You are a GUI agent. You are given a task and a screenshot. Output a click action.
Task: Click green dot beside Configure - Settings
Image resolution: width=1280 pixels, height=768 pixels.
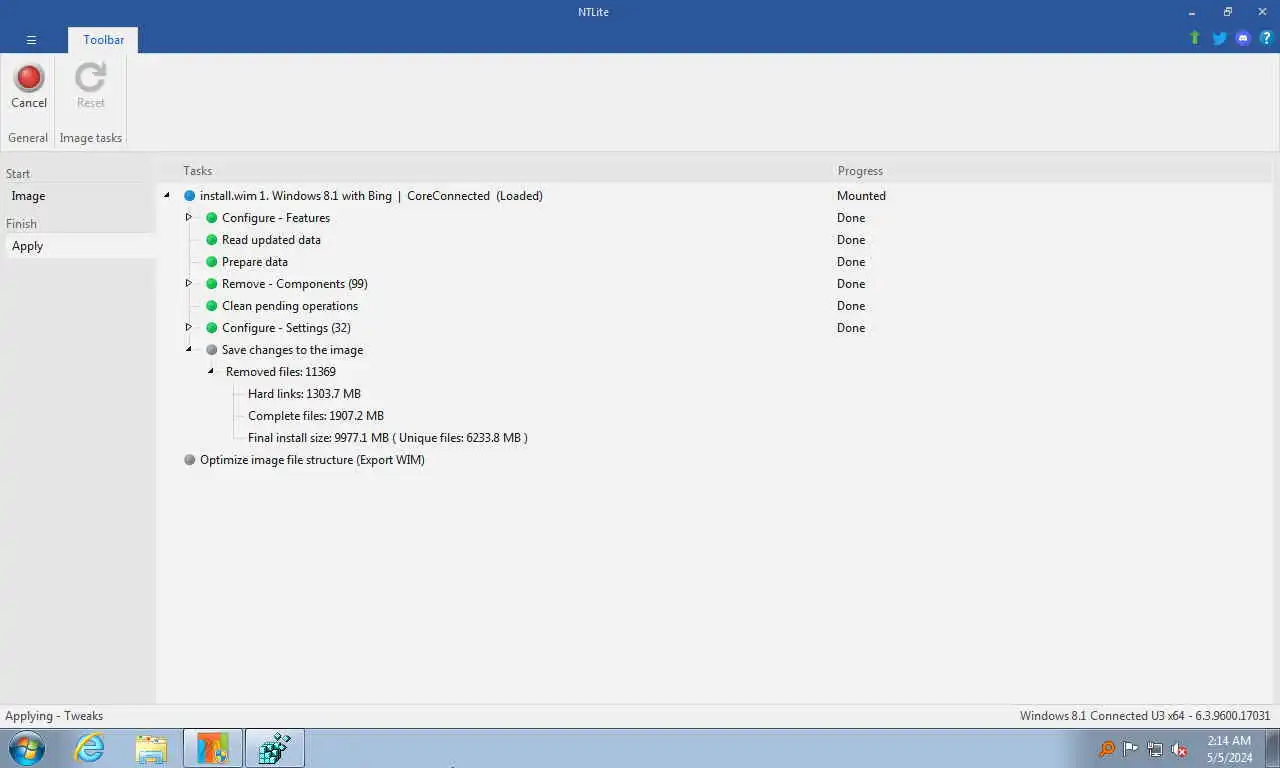(x=211, y=328)
